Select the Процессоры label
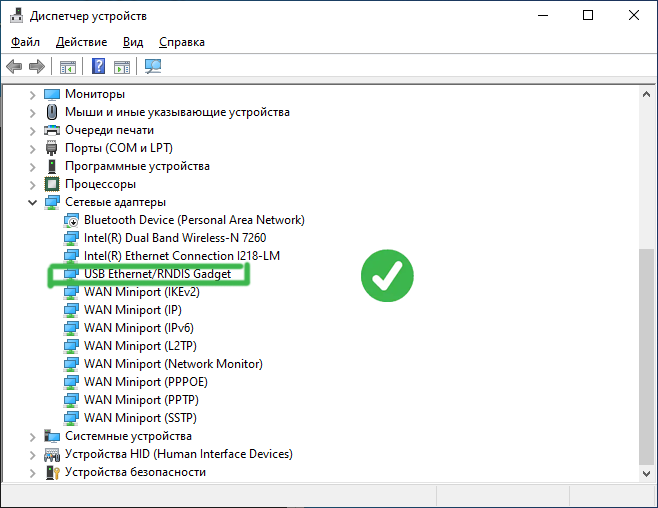658x508 pixels. (x=100, y=184)
